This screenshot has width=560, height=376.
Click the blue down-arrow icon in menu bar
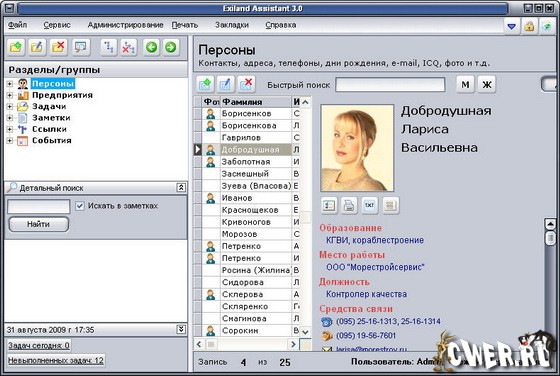coord(511,26)
